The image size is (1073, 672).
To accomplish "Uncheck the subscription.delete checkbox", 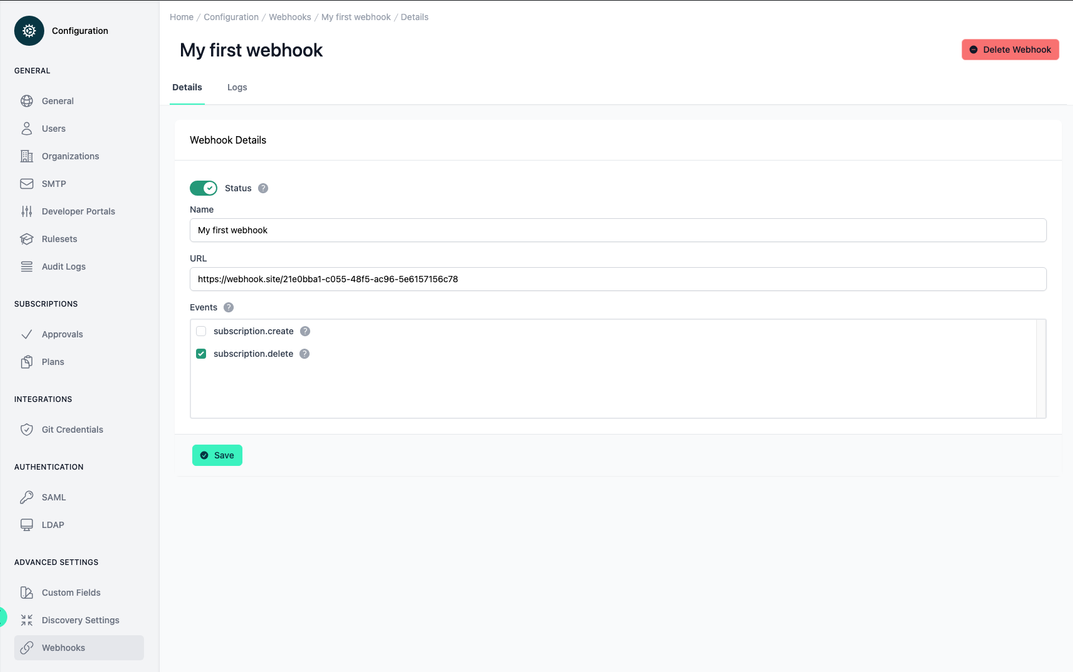I will click(200, 353).
